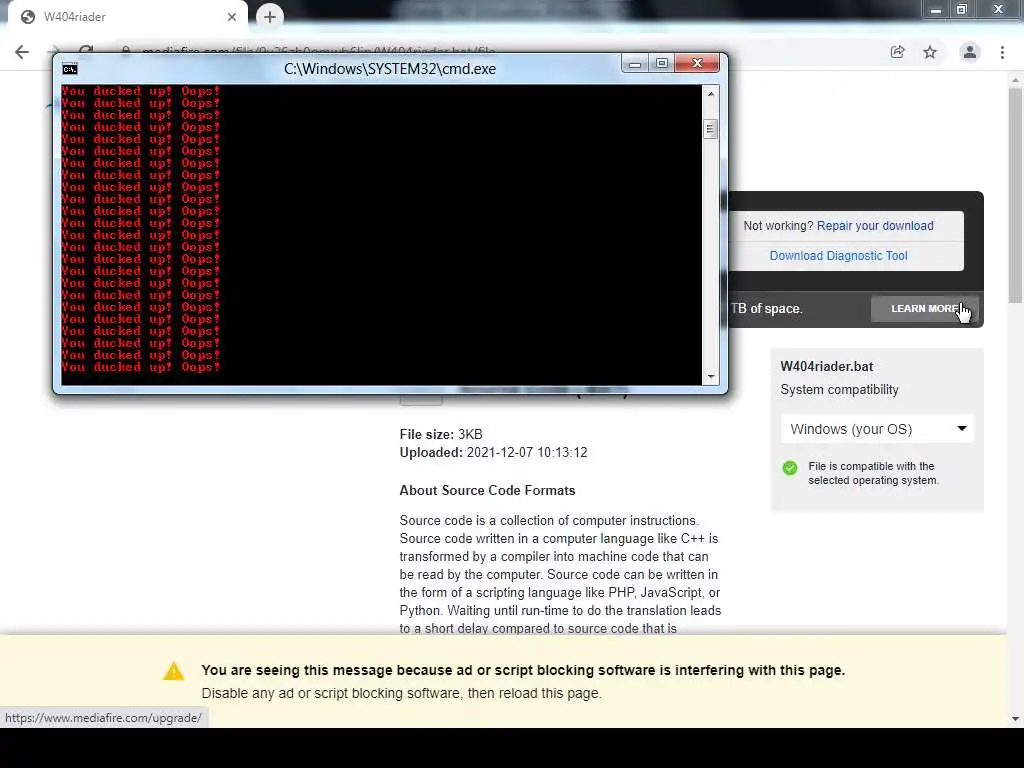Open a new browser tab
The image size is (1024, 768).
point(270,17)
